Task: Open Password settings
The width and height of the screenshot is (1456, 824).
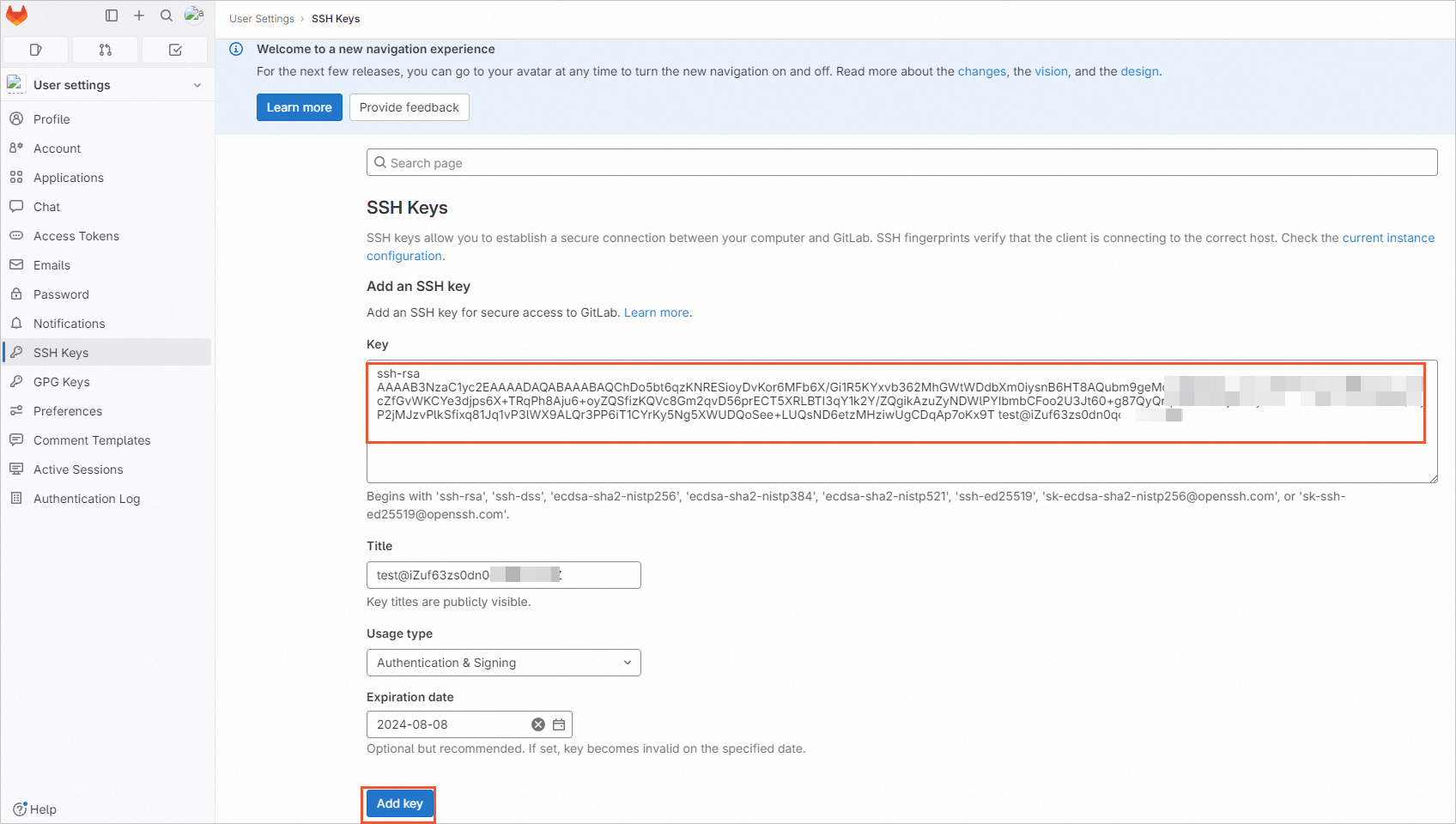Action: click(107, 294)
